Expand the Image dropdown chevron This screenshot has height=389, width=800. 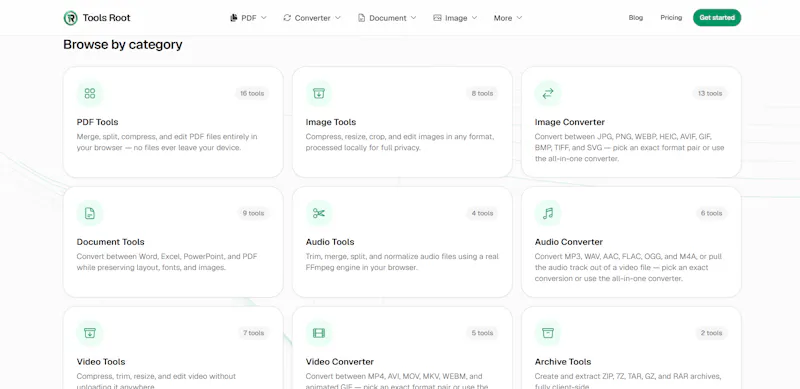pos(474,18)
